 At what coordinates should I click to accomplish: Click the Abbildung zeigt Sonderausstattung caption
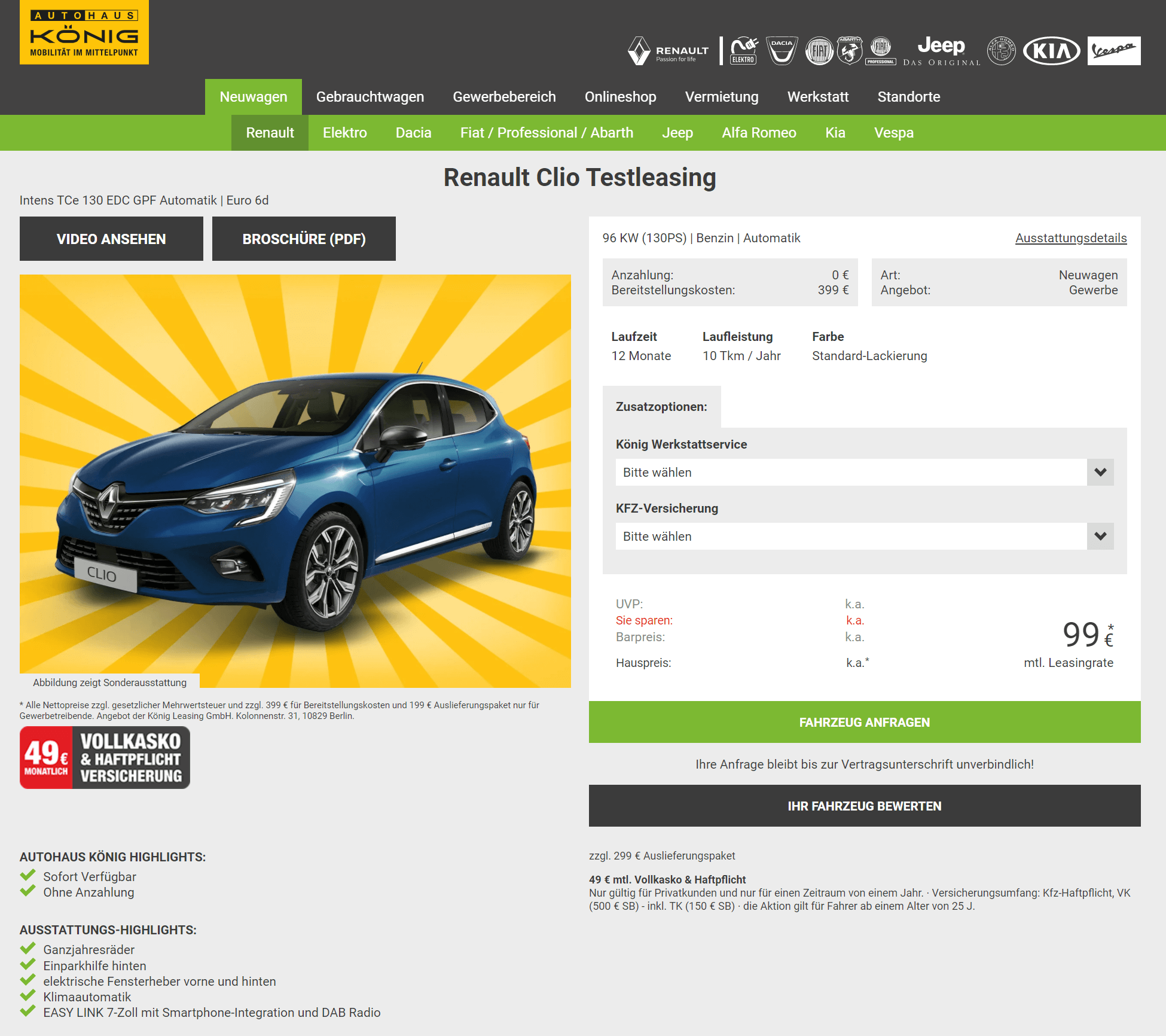109,682
